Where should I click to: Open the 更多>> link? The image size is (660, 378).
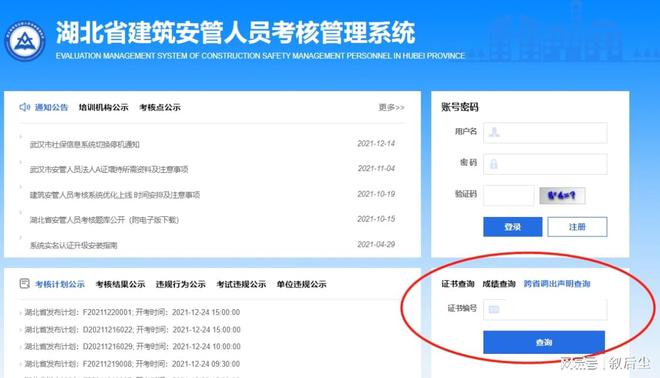point(391,107)
